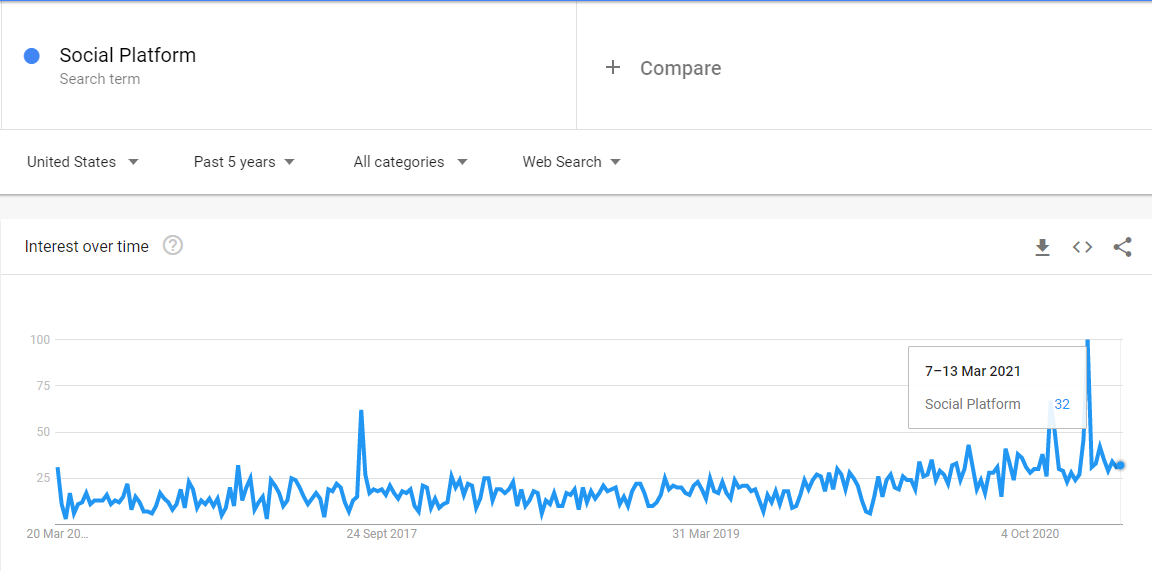Open the embed code icon
The image size is (1152, 571).
click(1082, 247)
